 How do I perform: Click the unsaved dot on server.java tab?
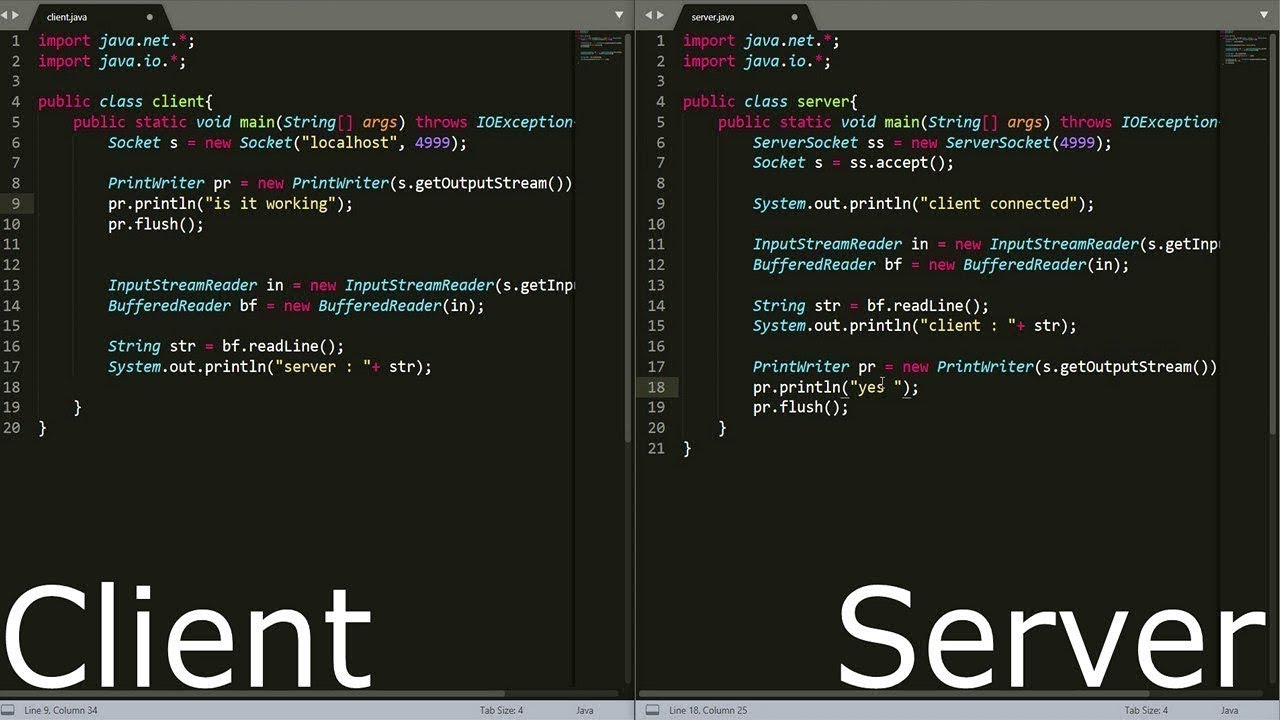coord(795,17)
